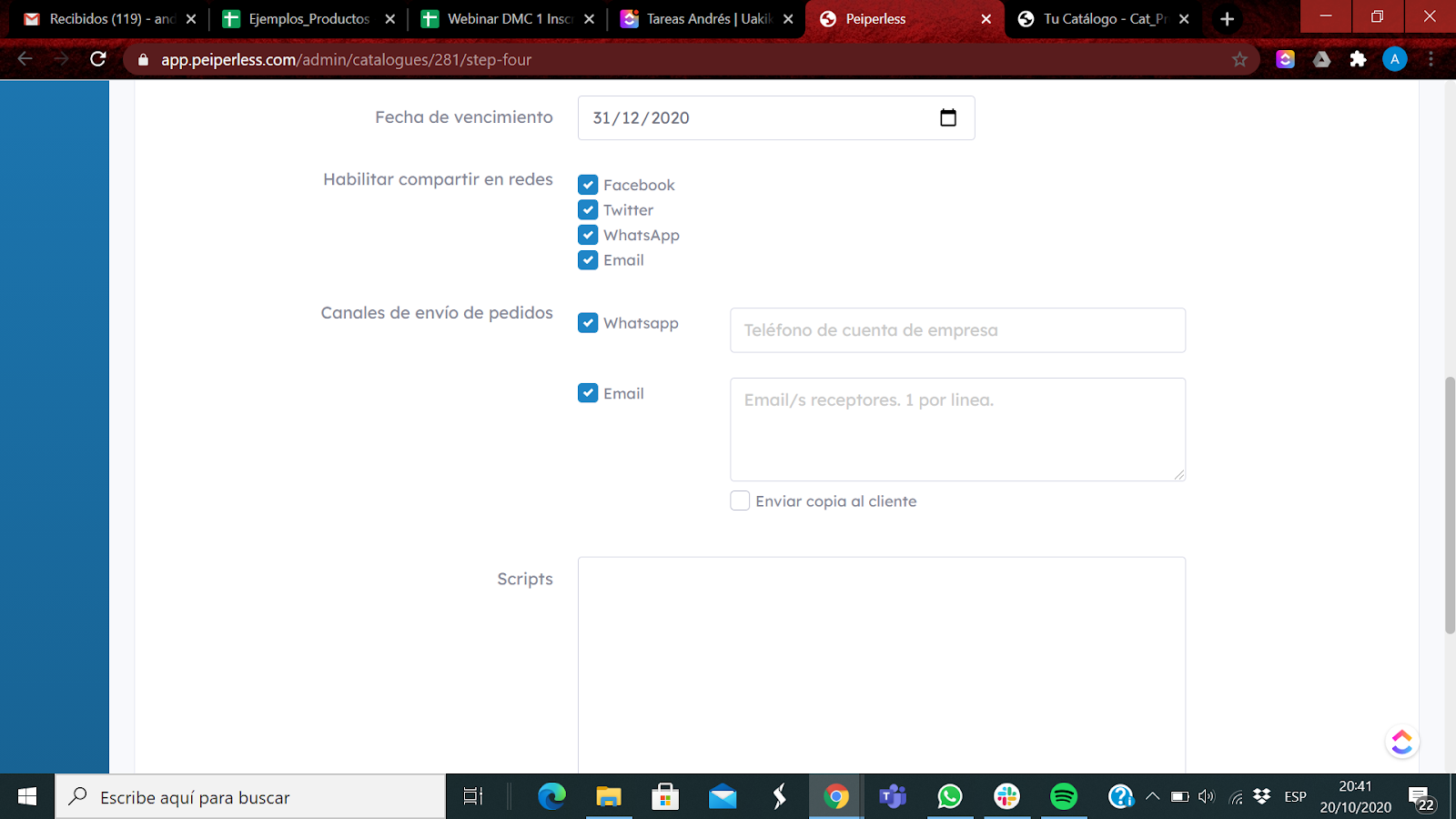Click the Teléfono de cuenta de empresa field

tap(957, 330)
